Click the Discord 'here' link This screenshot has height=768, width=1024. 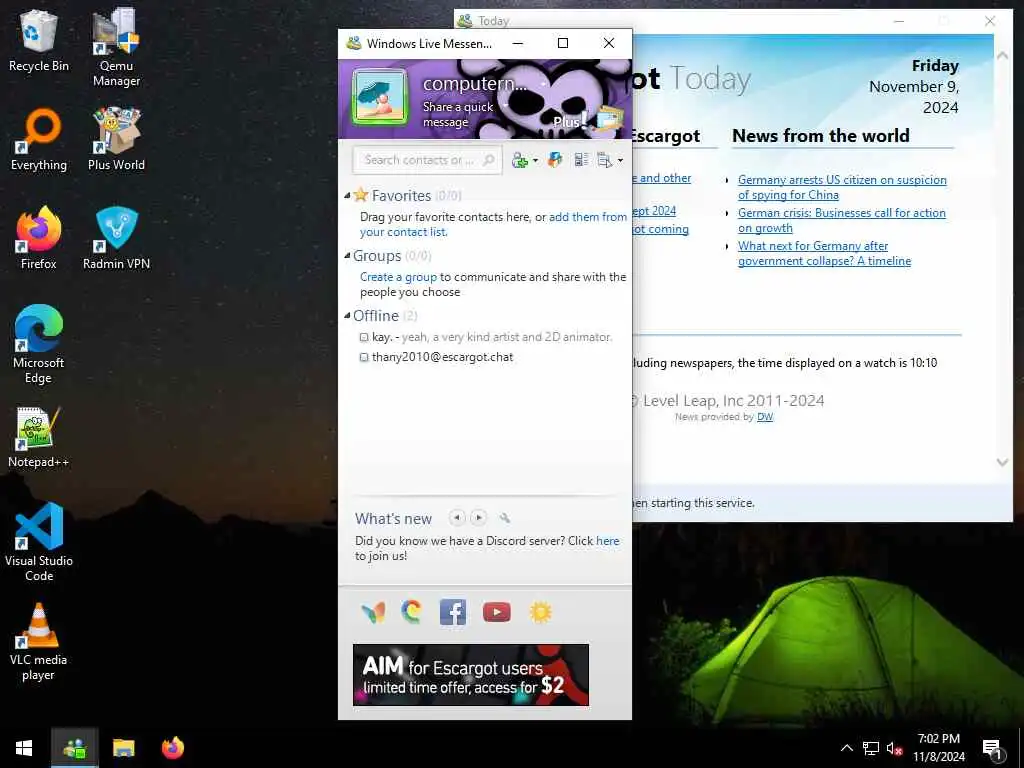[607, 541]
